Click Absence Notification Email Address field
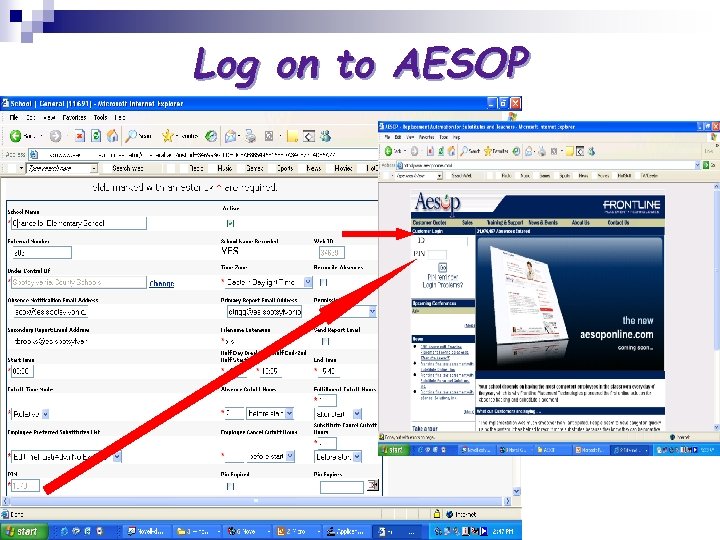Image resolution: width=720 pixels, height=540 pixels. coord(50,312)
